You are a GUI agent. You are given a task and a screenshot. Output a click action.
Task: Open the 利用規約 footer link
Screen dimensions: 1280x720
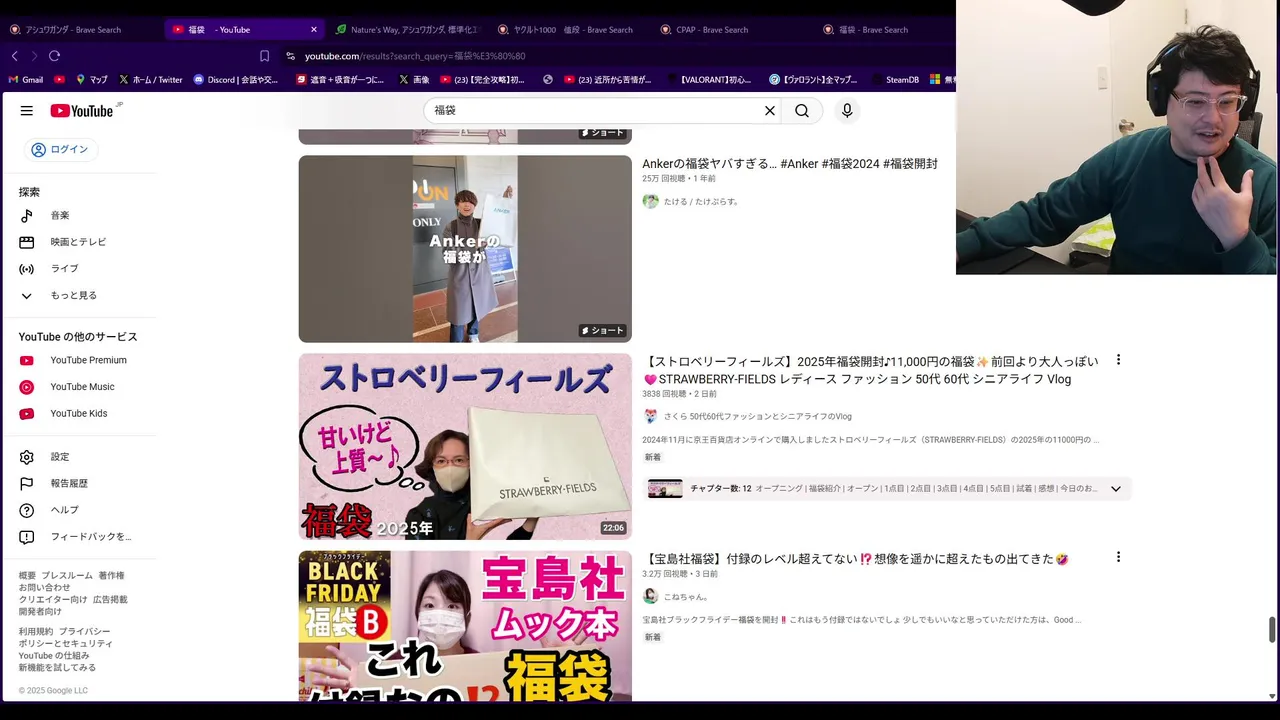36,632
